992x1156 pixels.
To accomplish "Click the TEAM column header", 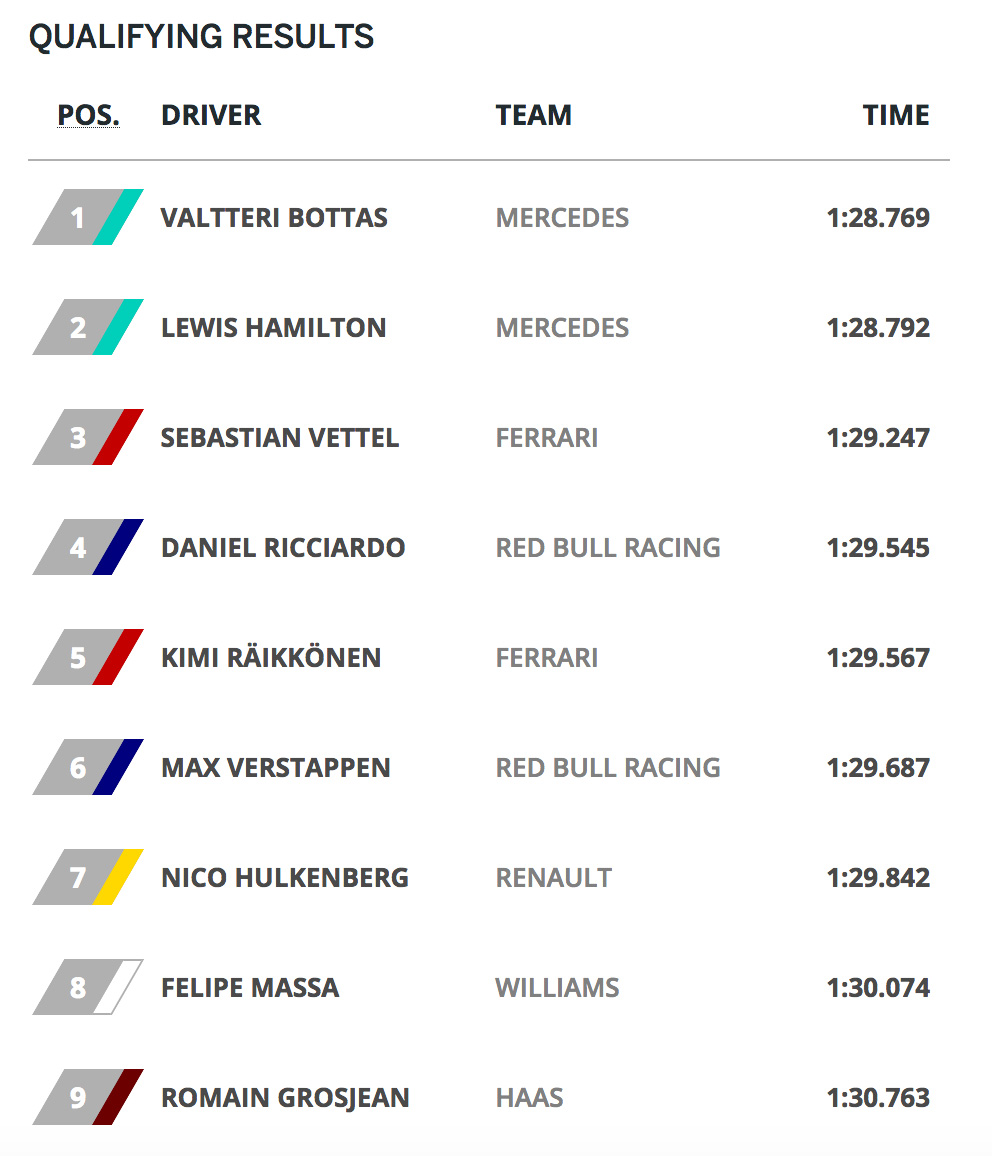I will click(x=533, y=115).
